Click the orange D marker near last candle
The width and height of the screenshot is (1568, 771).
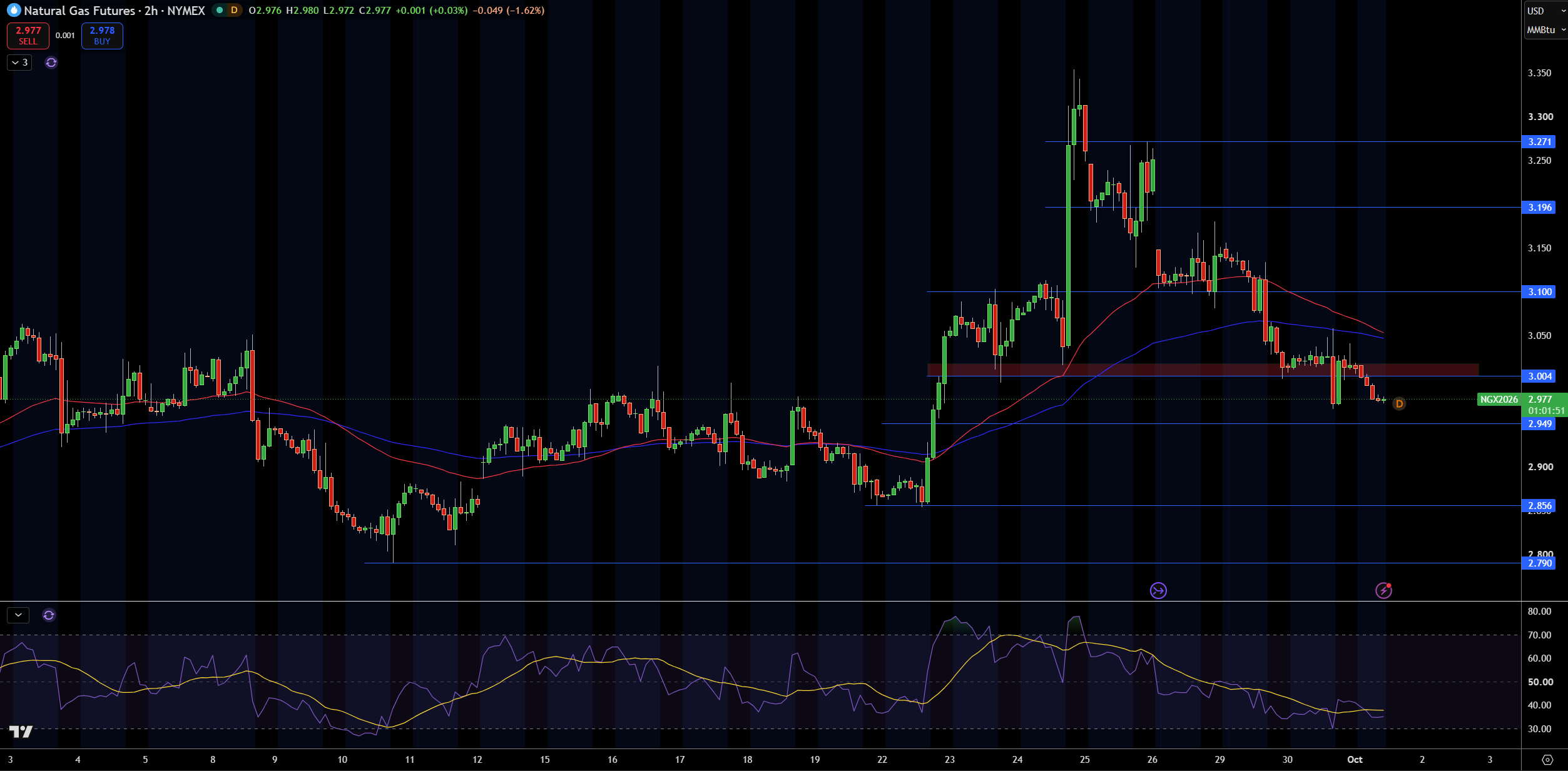pyautogui.click(x=1399, y=404)
